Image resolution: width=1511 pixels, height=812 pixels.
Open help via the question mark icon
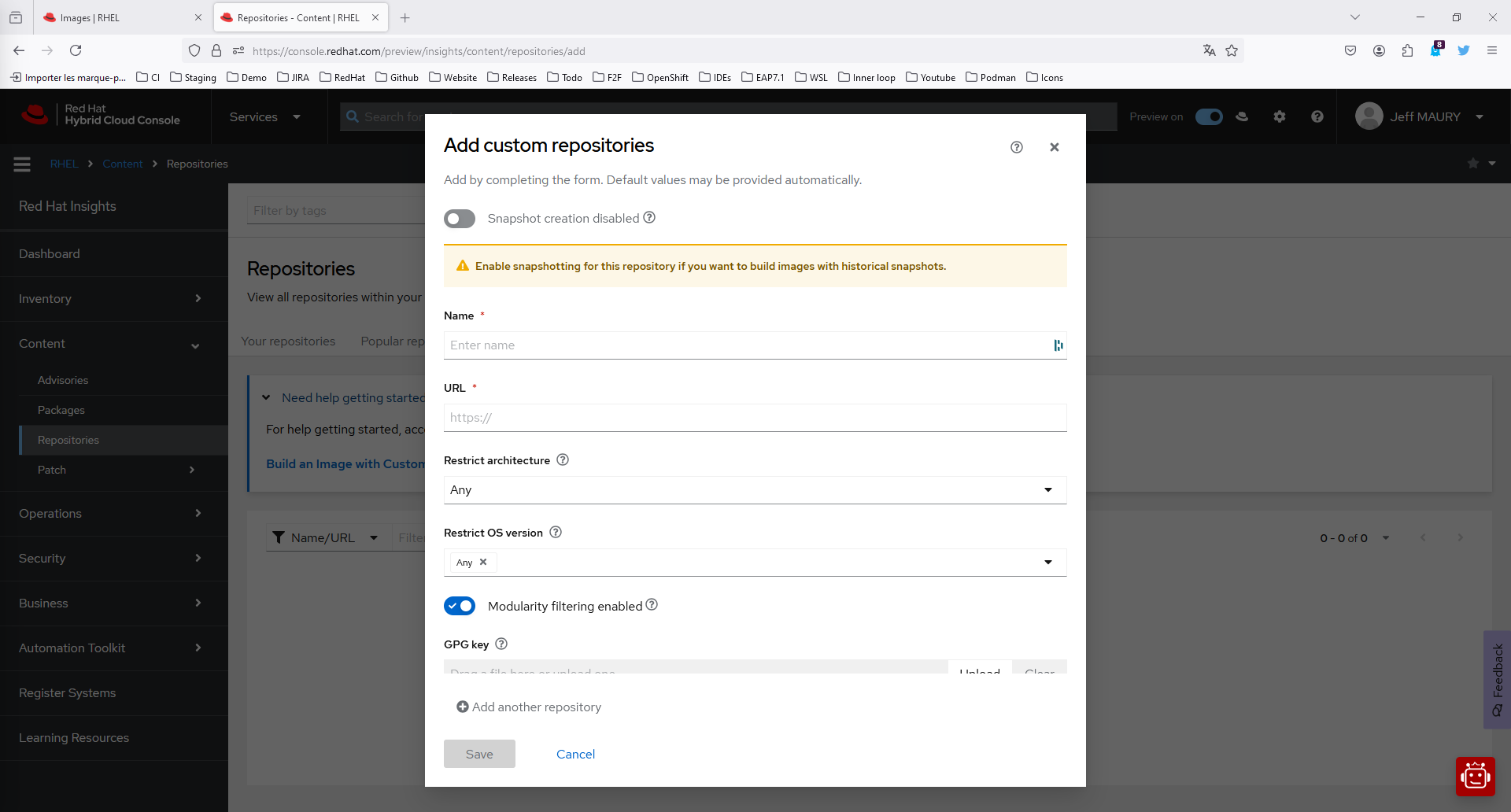tap(1317, 116)
